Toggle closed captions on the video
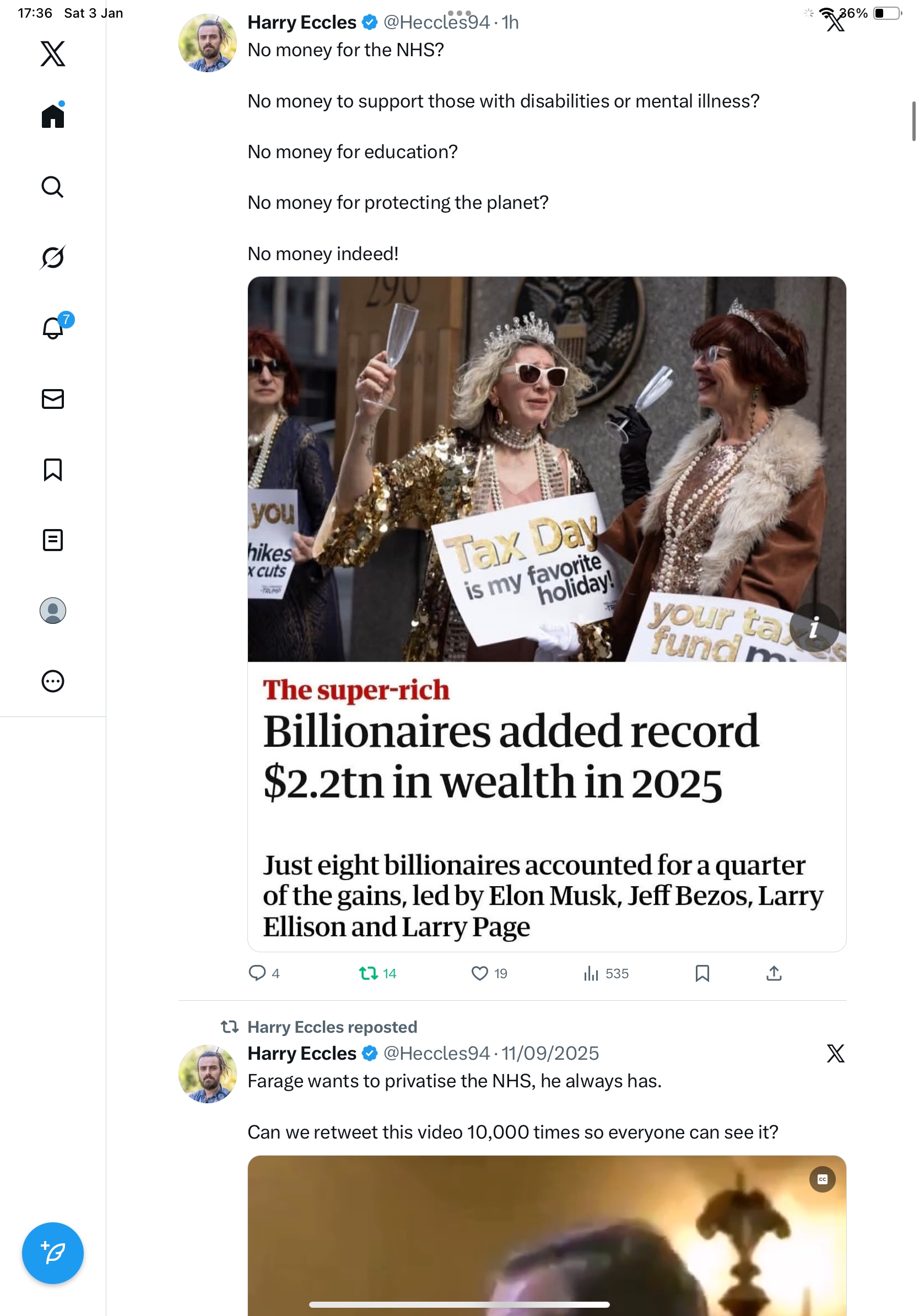The height and width of the screenshot is (1316, 919). pos(822,1179)
